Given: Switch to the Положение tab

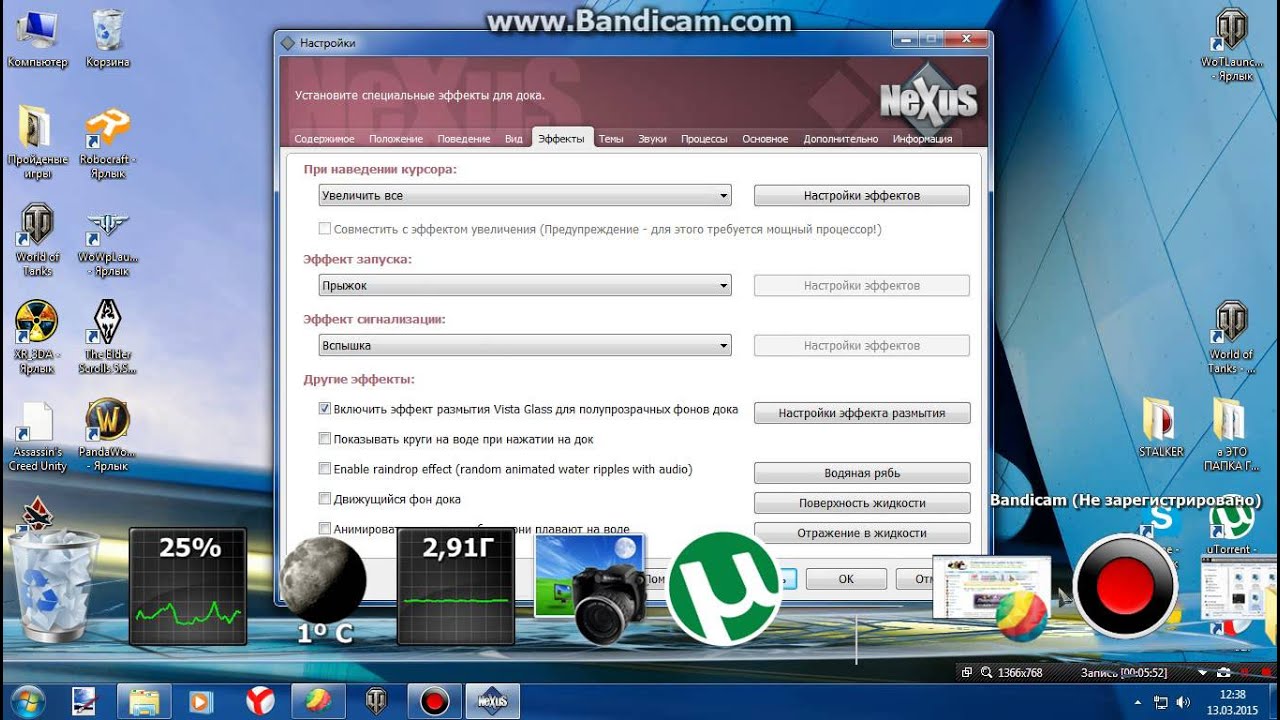Looking at the screenshot, I should point(396,139).
